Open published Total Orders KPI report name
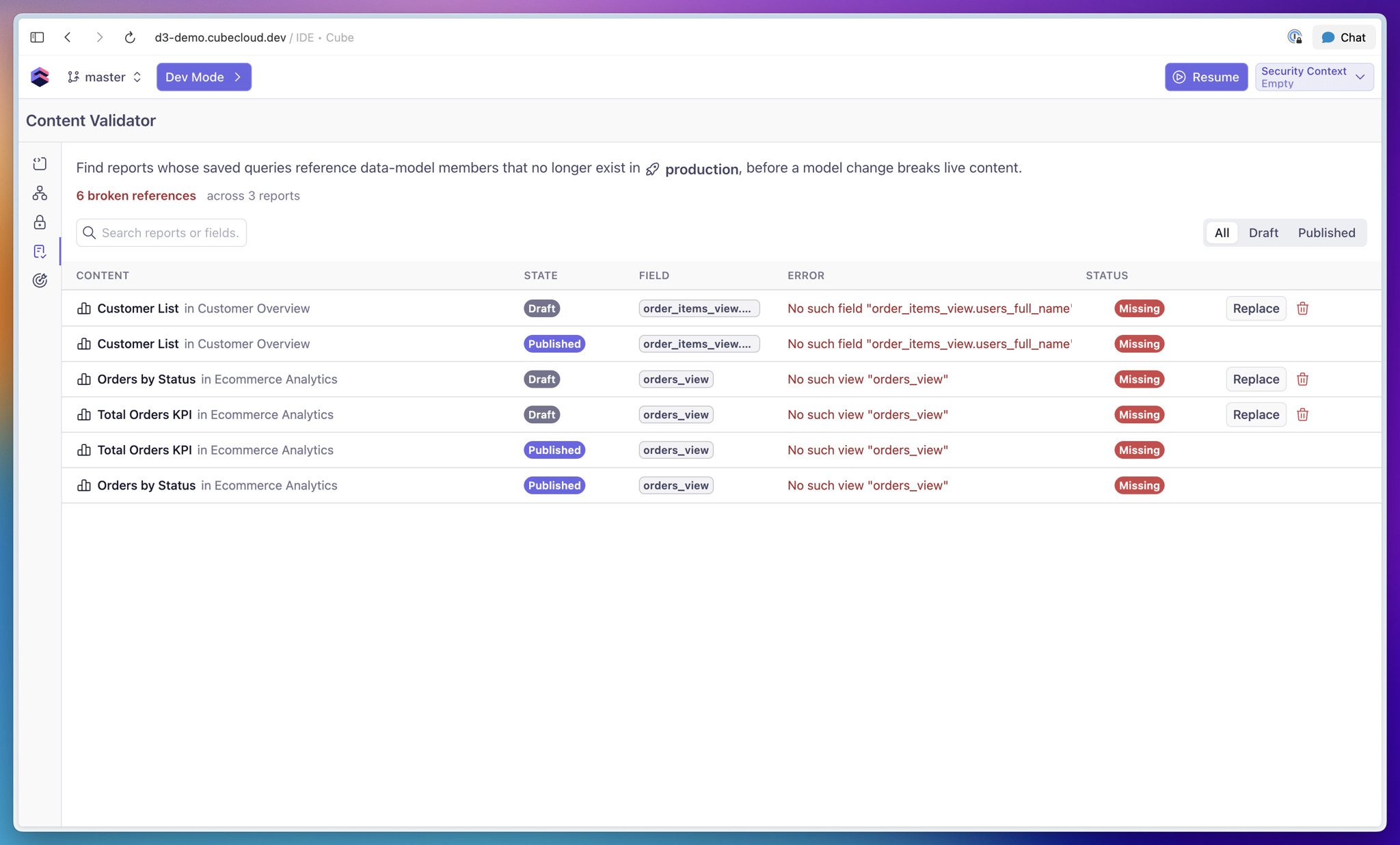 (144, 450)
